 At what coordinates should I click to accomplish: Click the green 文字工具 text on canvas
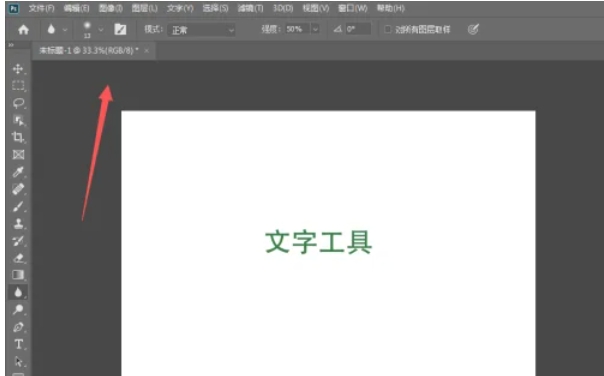(x=319, y=242)
